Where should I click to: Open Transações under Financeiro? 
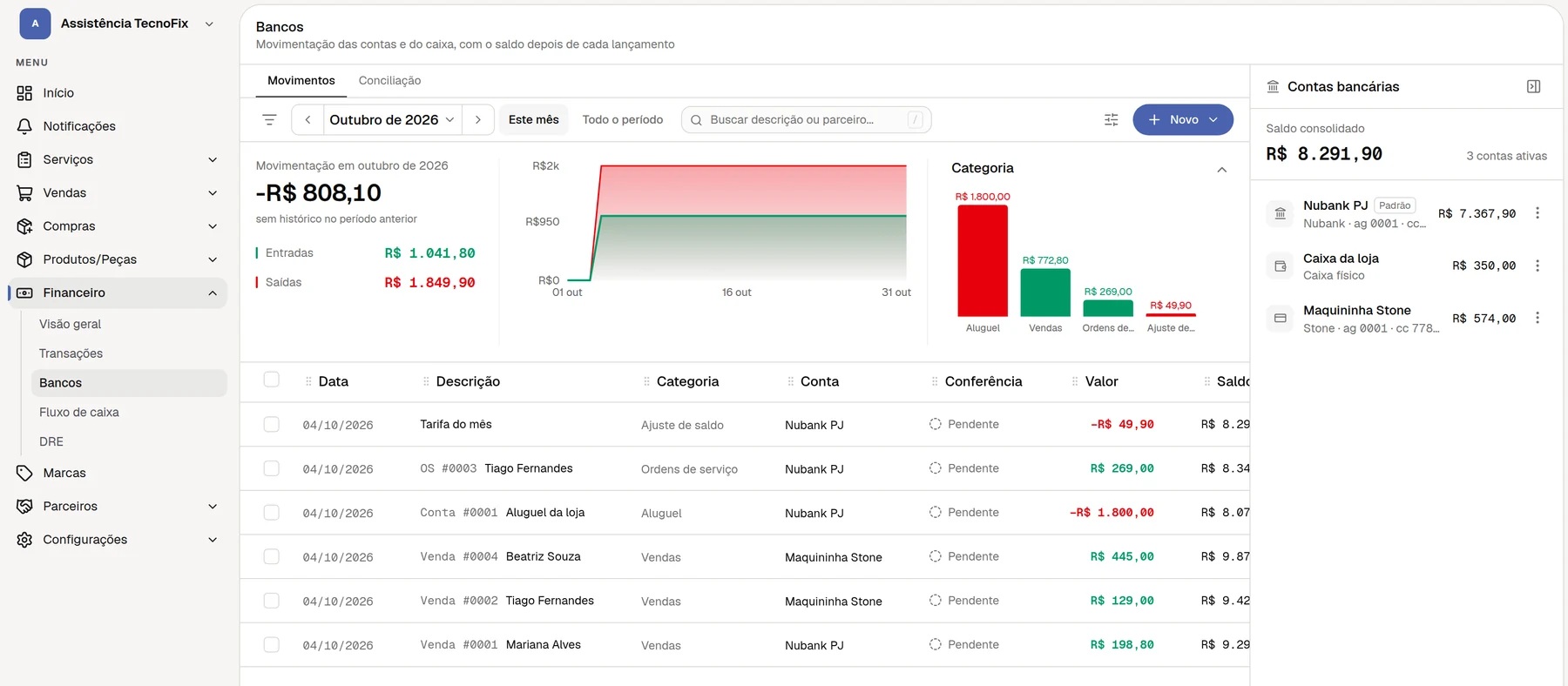(129, 353)
